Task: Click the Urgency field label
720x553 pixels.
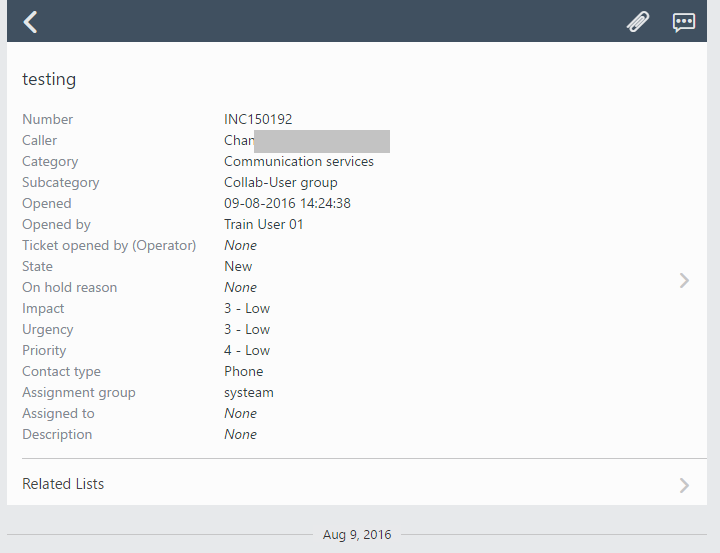Action: 48,329
